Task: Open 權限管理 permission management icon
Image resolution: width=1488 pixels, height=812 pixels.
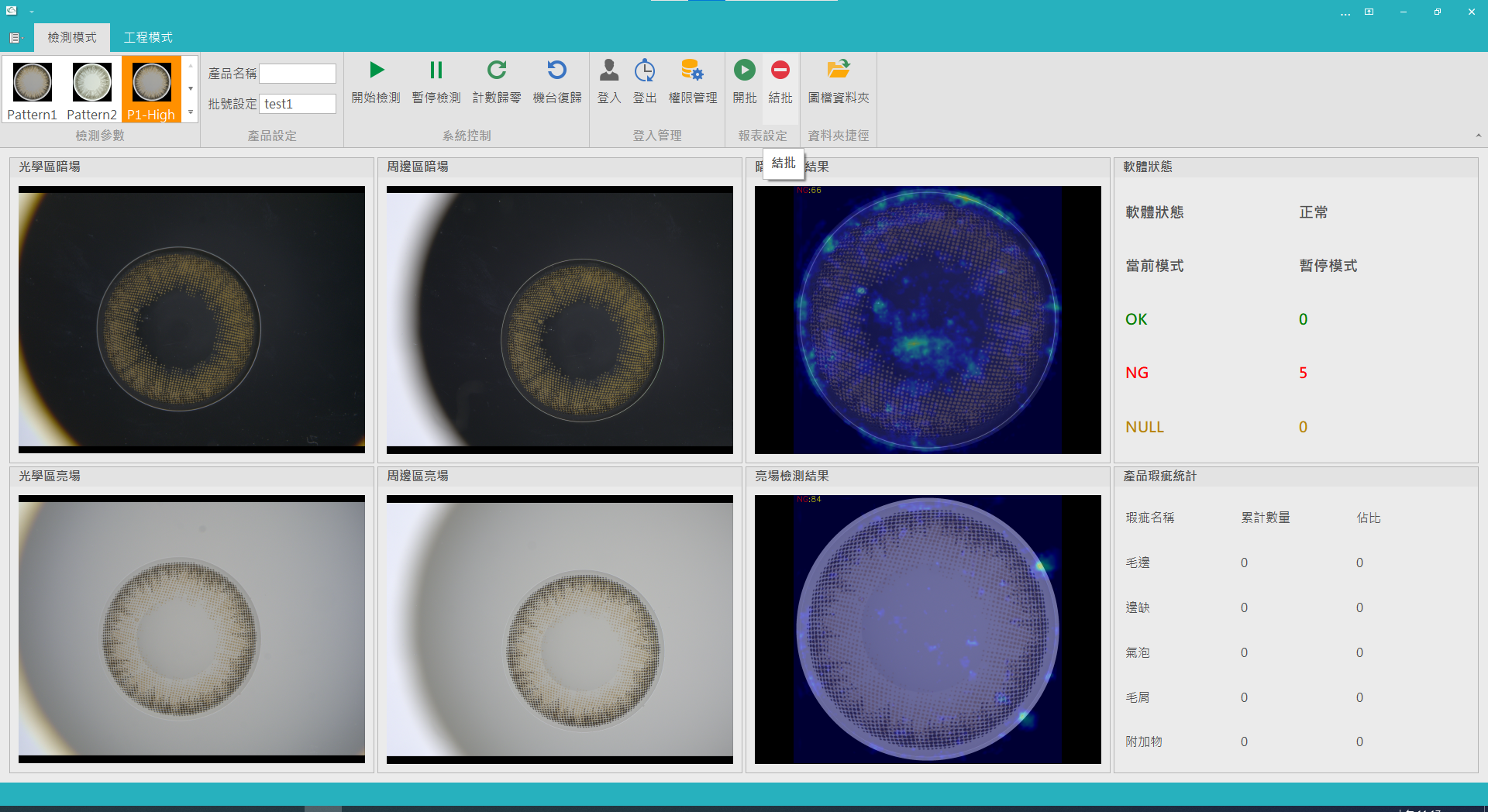Action: click(692, 71)
